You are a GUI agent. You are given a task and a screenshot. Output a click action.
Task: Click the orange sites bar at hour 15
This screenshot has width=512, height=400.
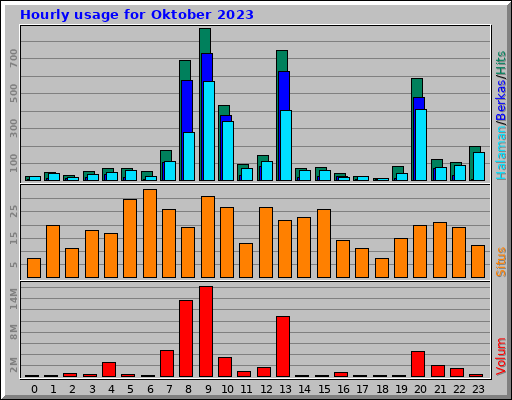324,243
